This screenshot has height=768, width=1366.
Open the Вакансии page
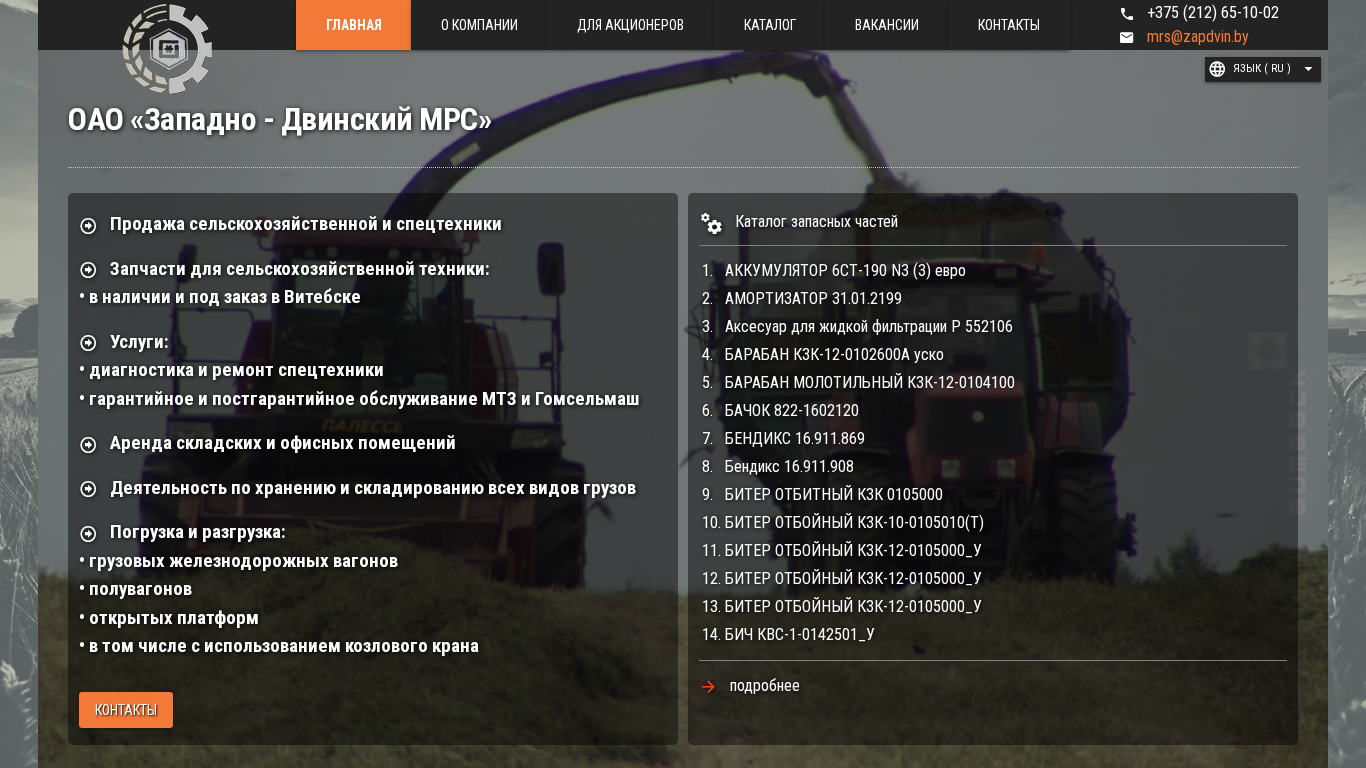point(886,25)
